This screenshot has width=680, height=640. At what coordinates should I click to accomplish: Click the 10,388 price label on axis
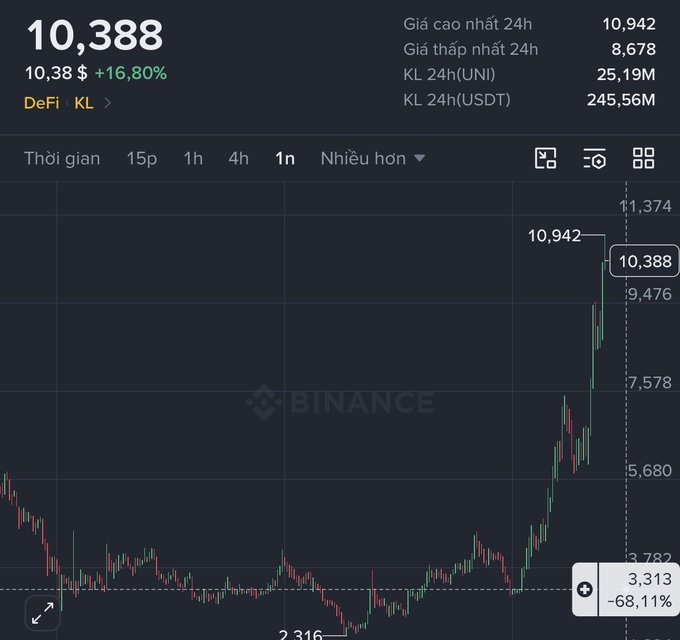[x=644, y=261]
